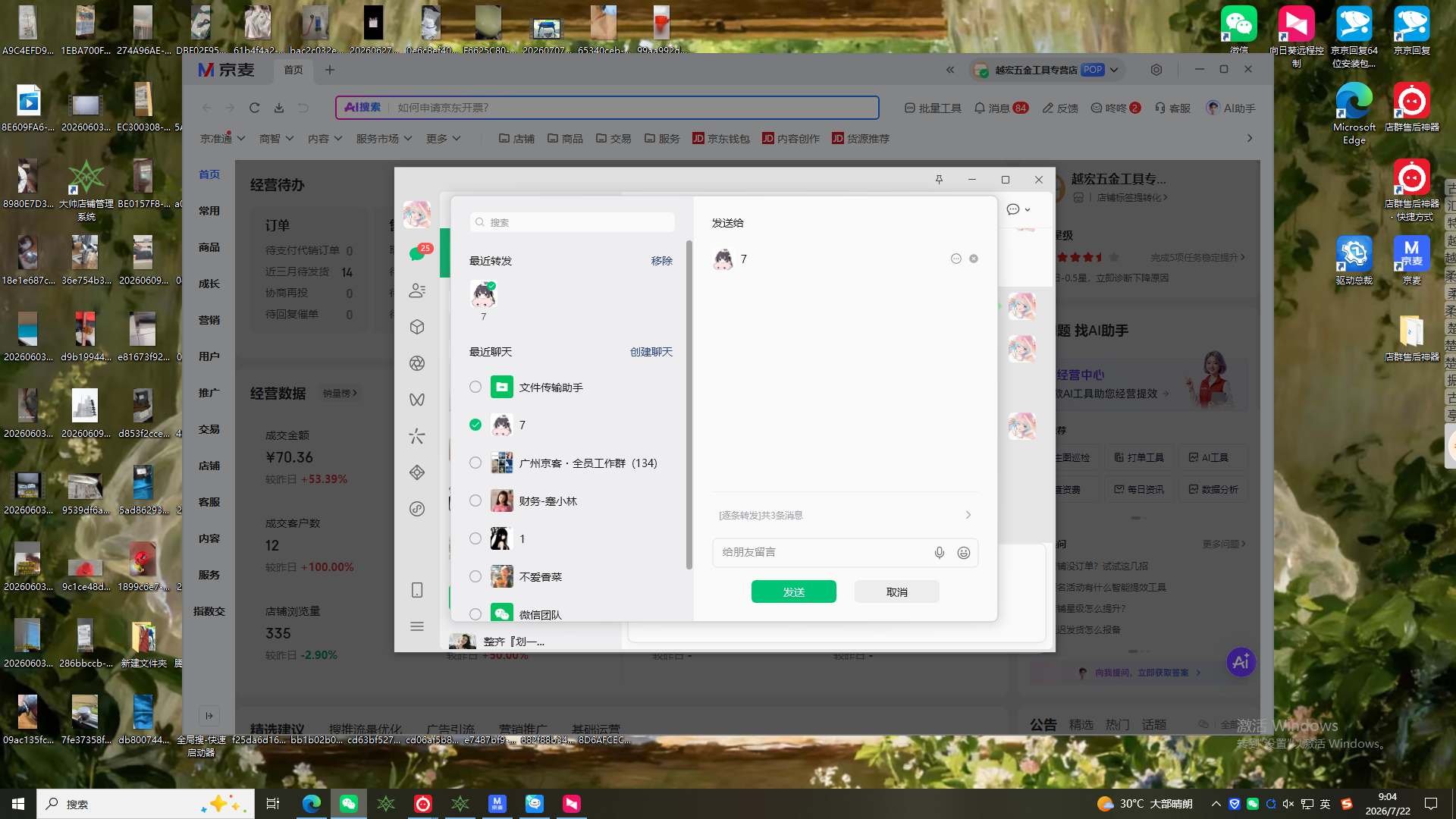1456x819 pixels.
Task: Open WeChat Channels butterfly icon
Action: (417, 400)
